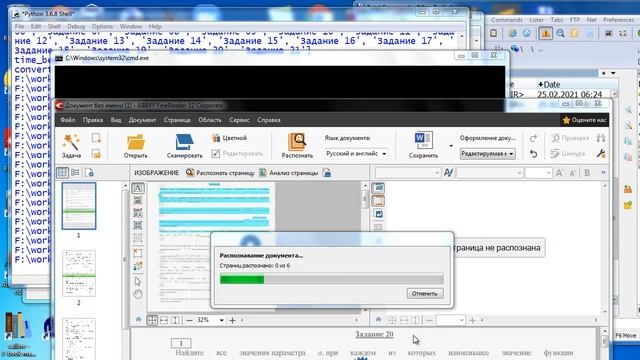This screenshot has width=640, height=360.
Task: Click the style editor A/ icon
Action: [x=449, y=173]
